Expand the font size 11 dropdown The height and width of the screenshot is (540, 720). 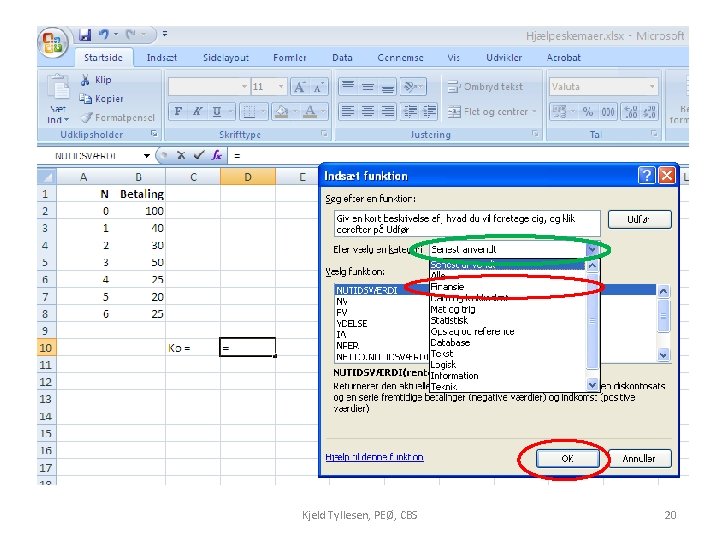pos(280,87)
